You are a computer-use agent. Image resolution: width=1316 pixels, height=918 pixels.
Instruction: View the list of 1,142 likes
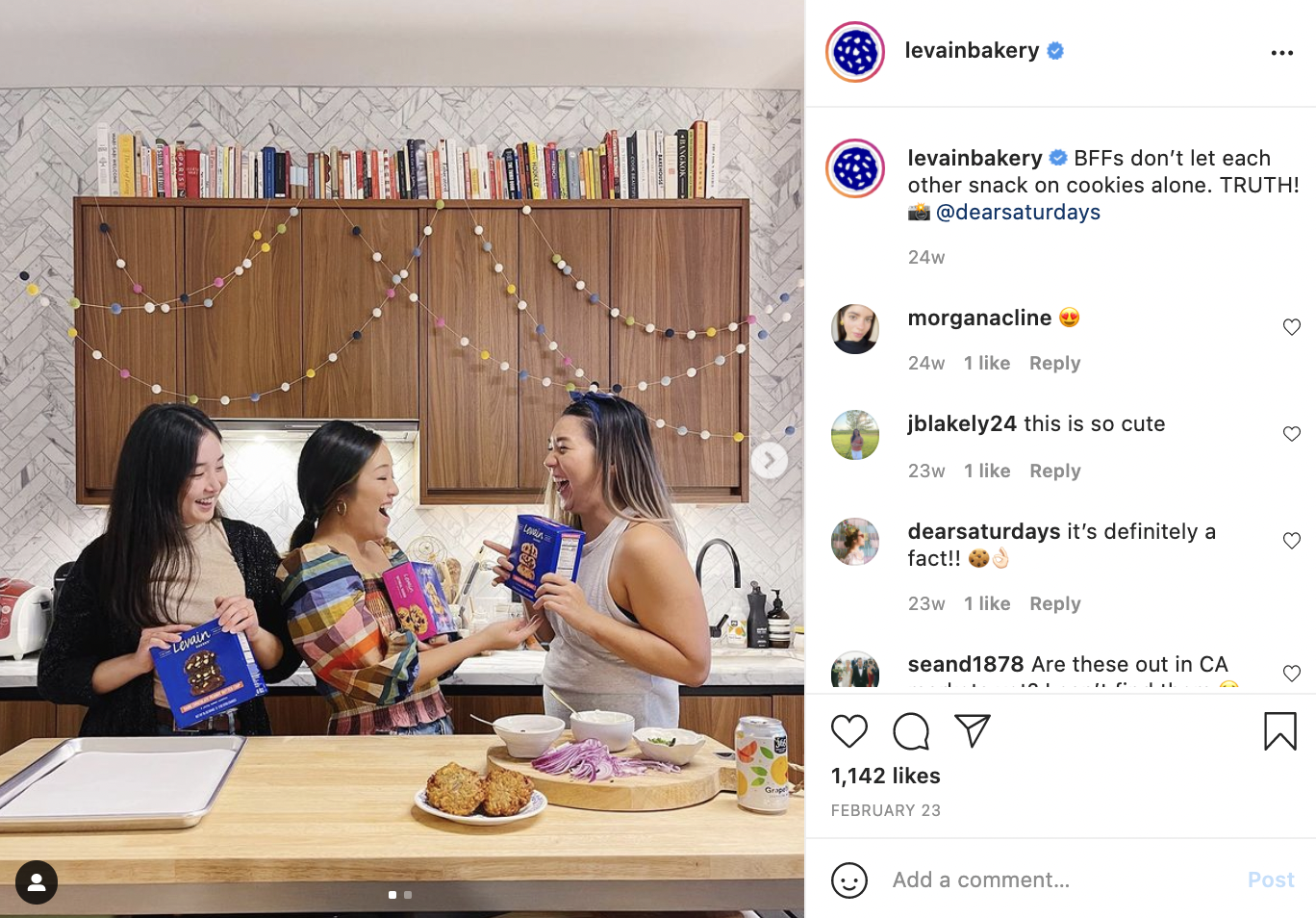pos(885,776)
